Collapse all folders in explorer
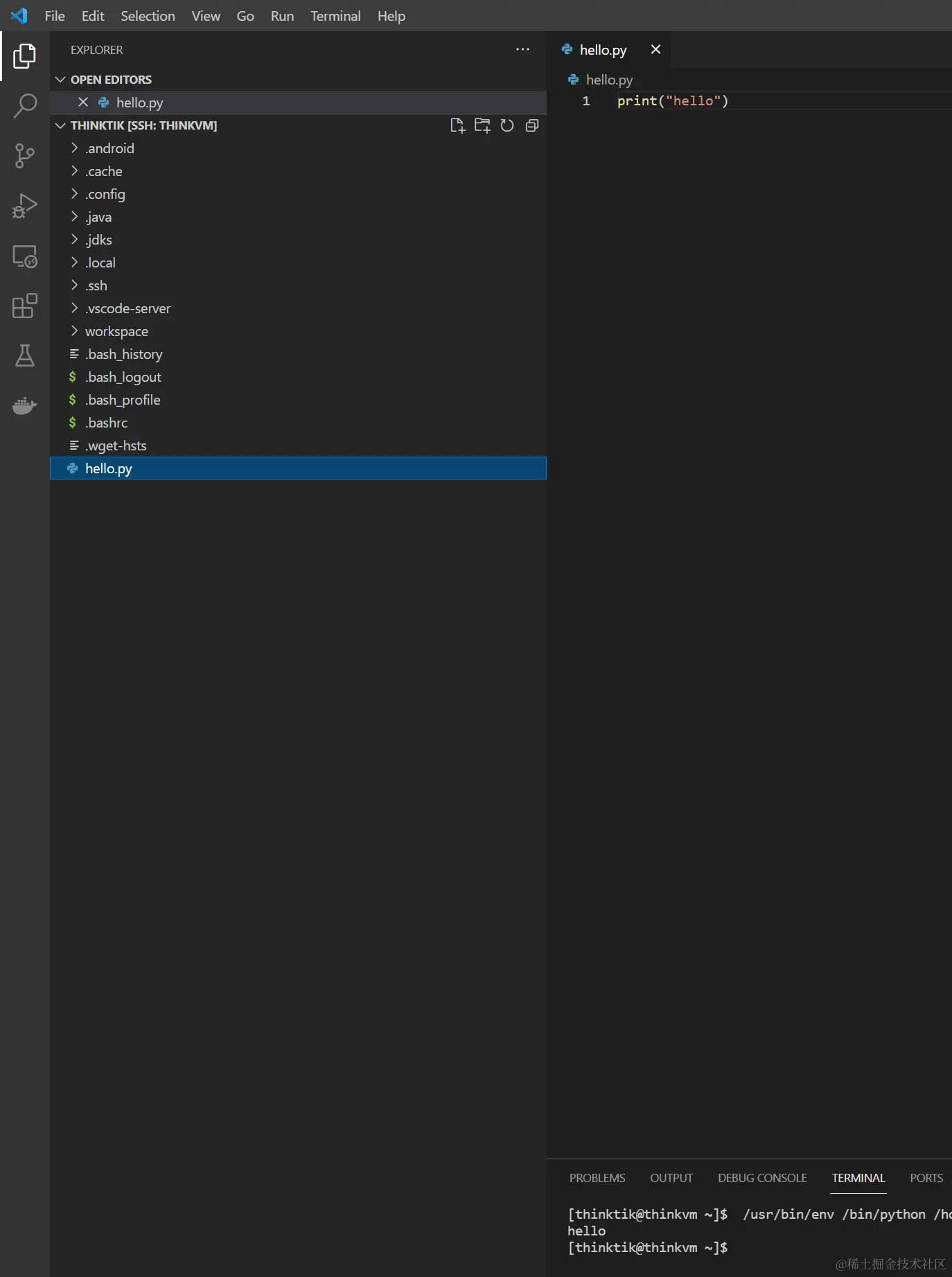The height and width of the screenshot is (1277, 952). click(x=532, y=125)
